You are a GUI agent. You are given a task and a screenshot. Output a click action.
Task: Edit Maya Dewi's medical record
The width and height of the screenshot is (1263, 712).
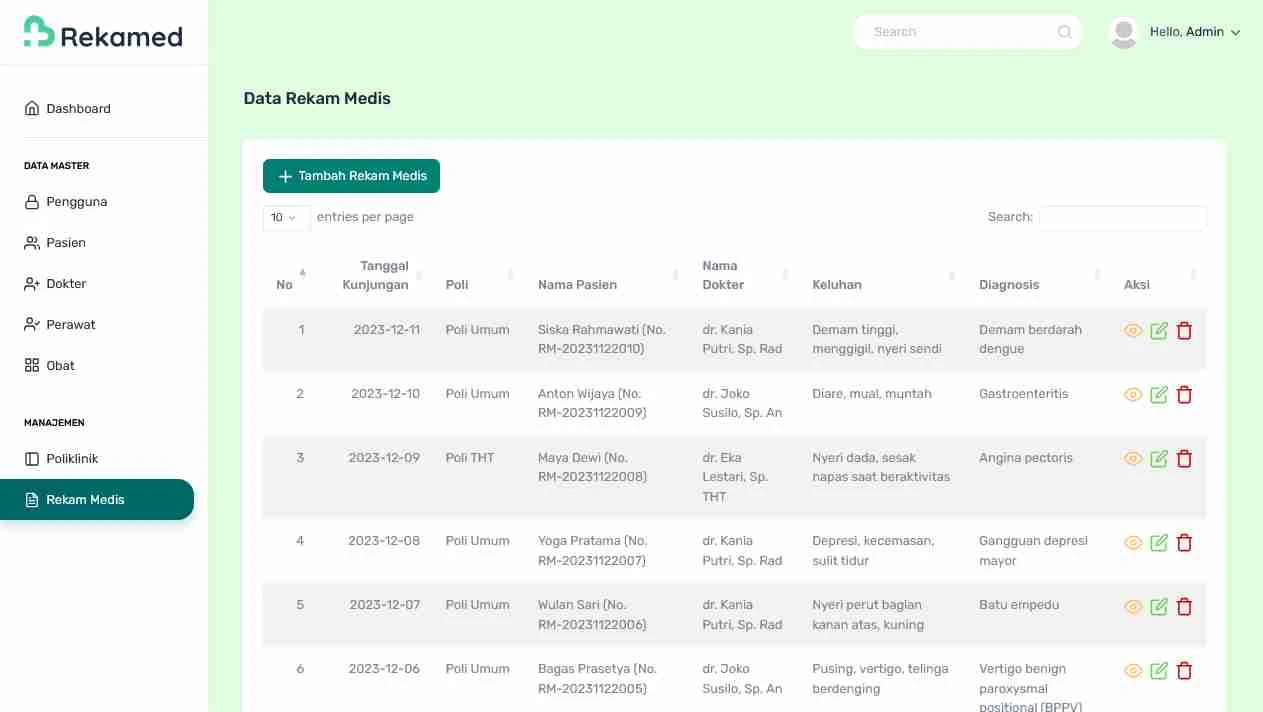[x=1159, y=459]
